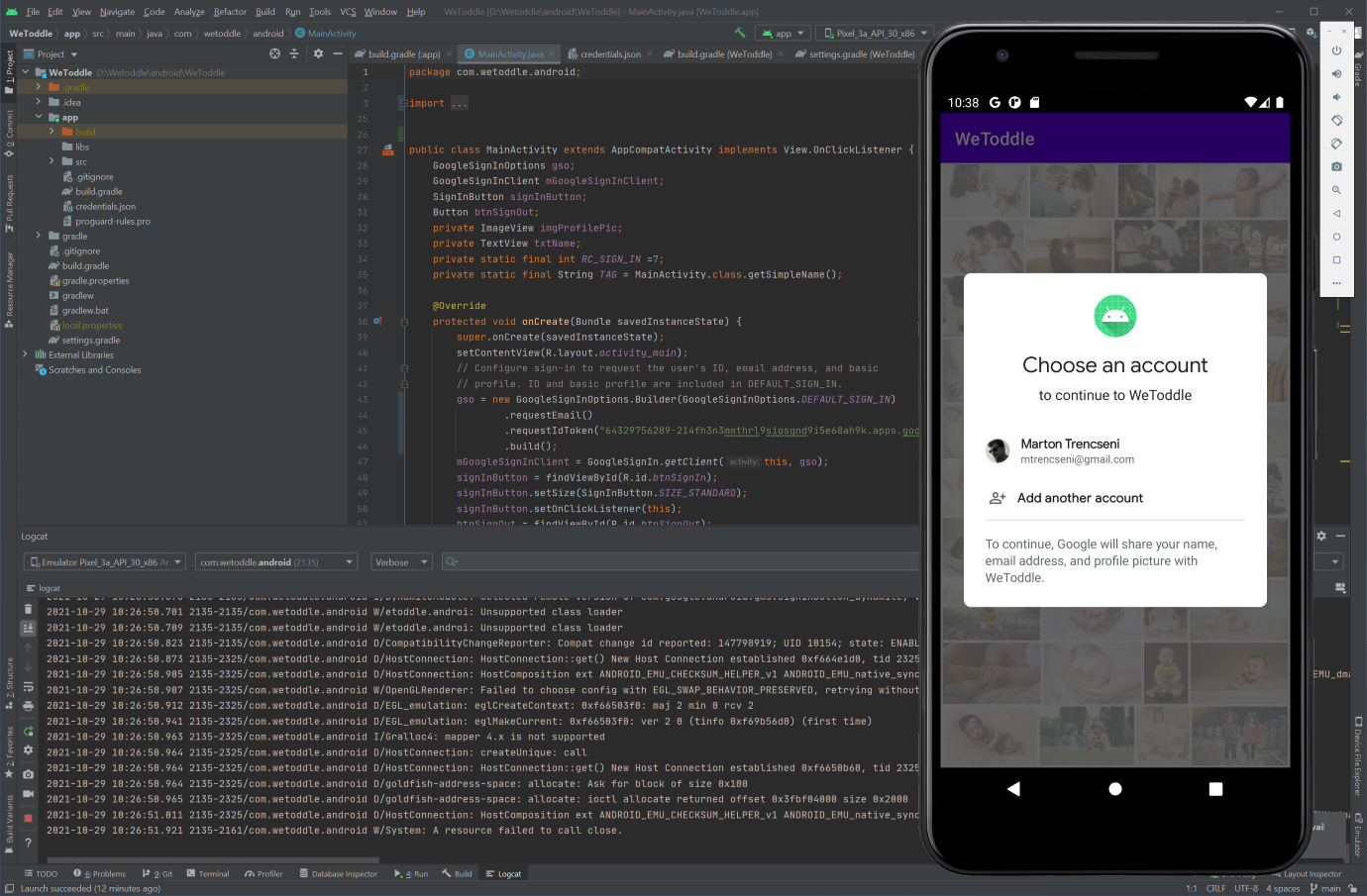Clear logcat with the trash icon
Viewport: 1367px width, 896px height.
coord(28,609)
